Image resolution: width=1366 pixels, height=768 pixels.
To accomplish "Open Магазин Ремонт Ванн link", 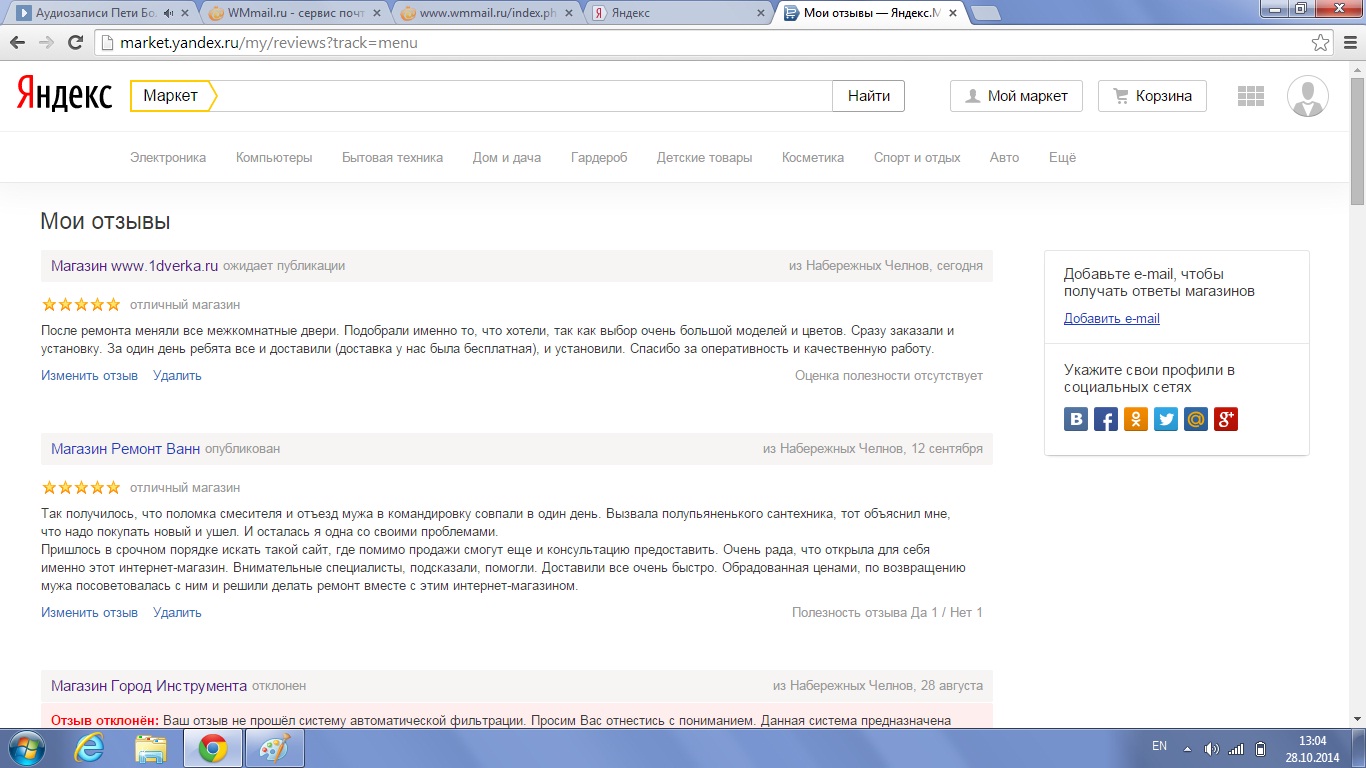I will click(125, 448).
